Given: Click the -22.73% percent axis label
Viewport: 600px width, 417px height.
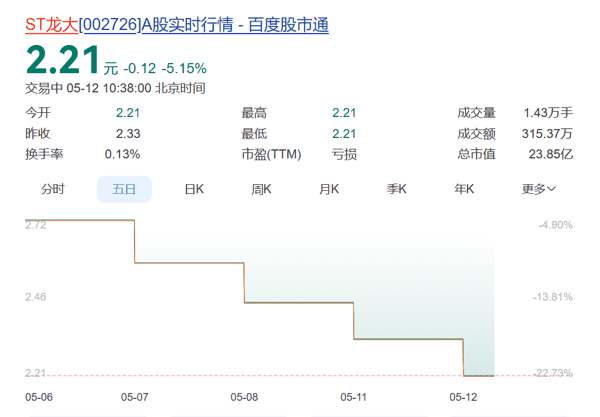Looking at the screenshot, I should pos(553,373).
